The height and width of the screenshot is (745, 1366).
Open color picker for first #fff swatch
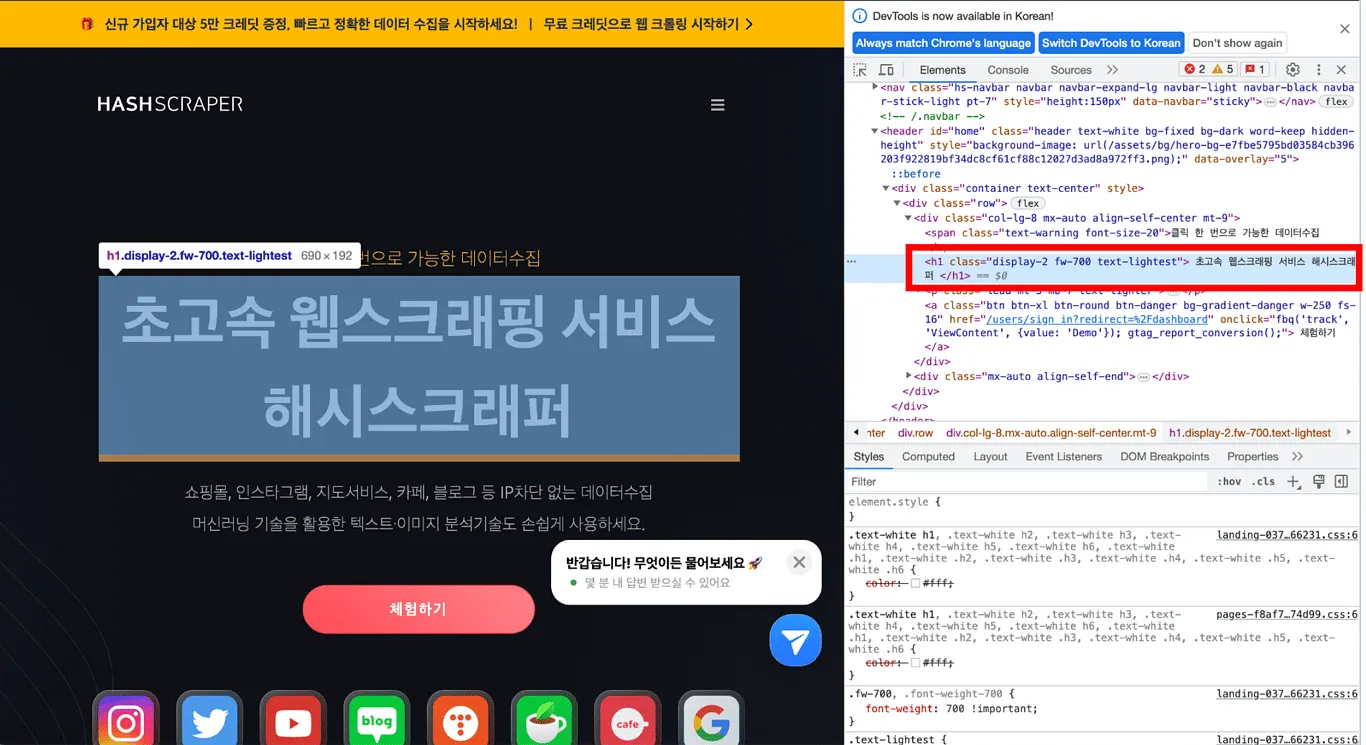pyautogui.click(x=915, y=583)
